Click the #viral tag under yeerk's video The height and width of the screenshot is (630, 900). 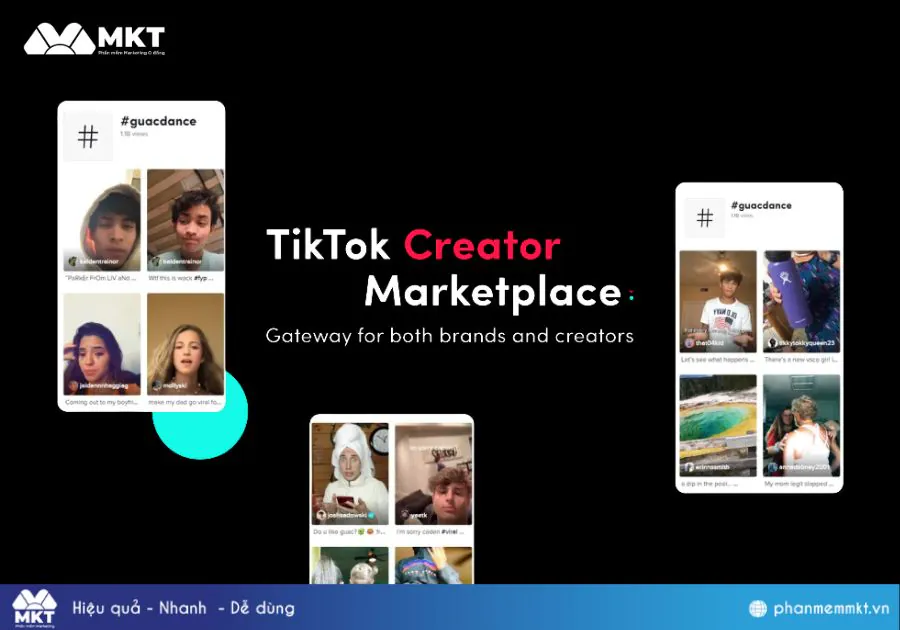click(448, 532)
